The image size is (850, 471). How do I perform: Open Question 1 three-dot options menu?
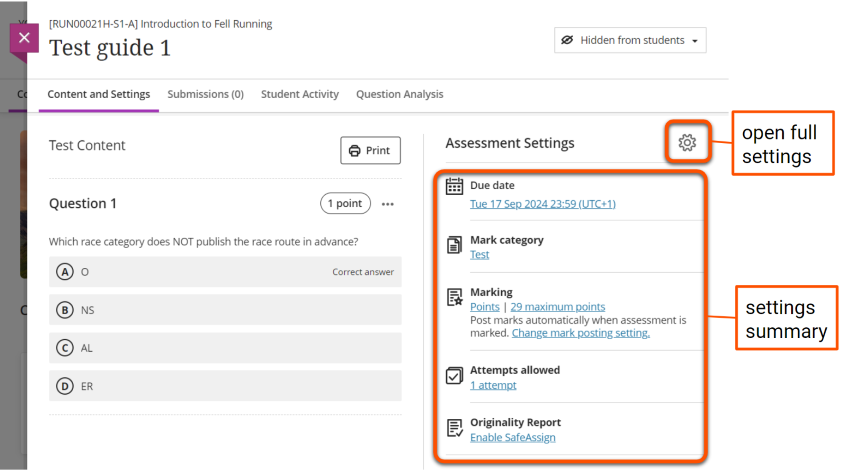tap(388, 204)
